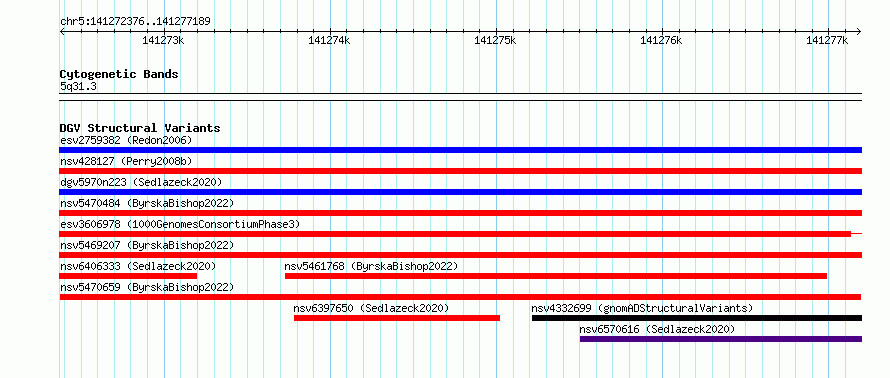This screenshot has width=890, height=378.
Task: Open the esv3606978 (1000GenomesConsortiumPhase3) label
Action: (x=180, y=224)
